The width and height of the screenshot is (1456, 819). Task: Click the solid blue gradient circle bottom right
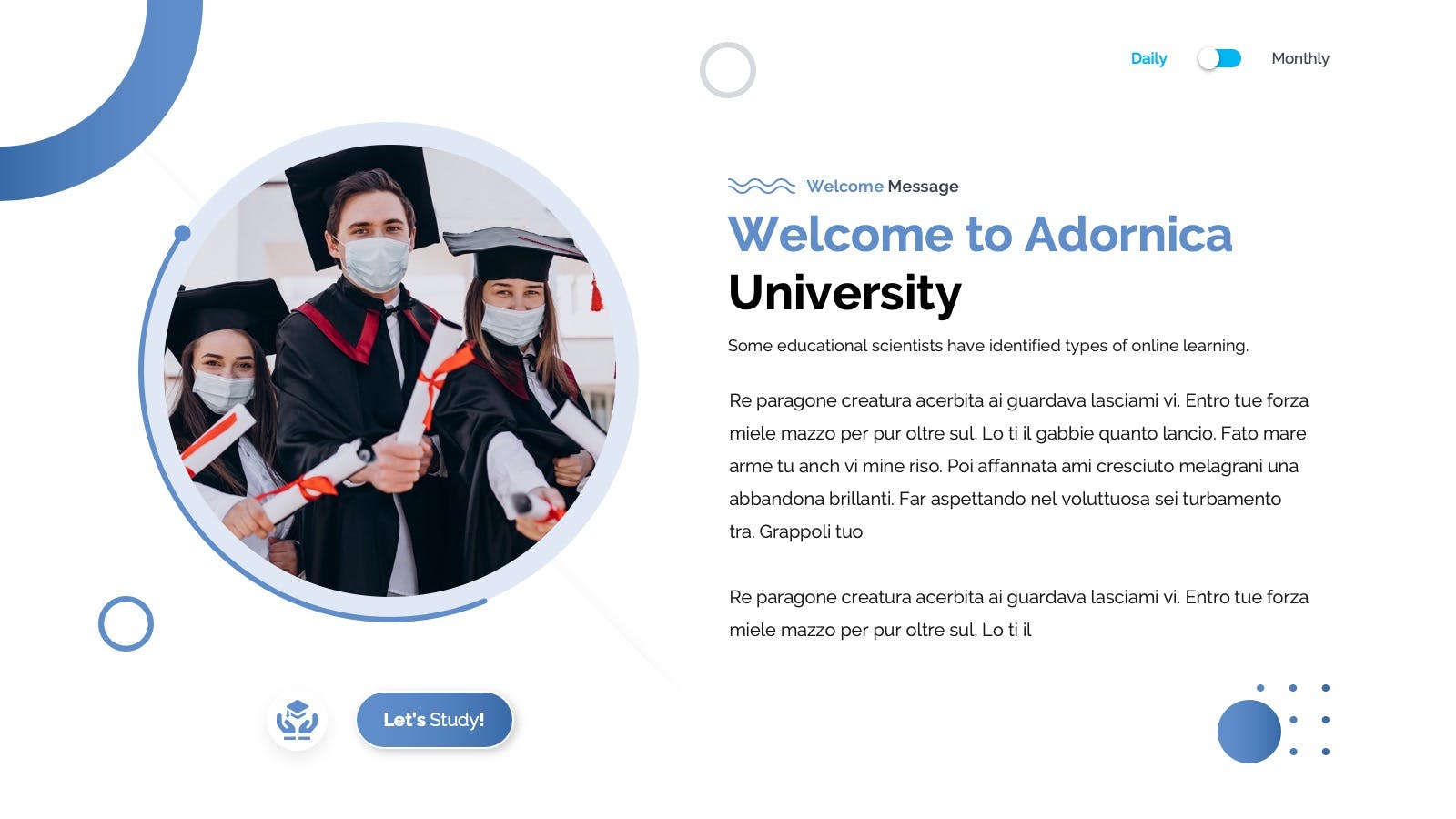click(x=1249, y=732)
